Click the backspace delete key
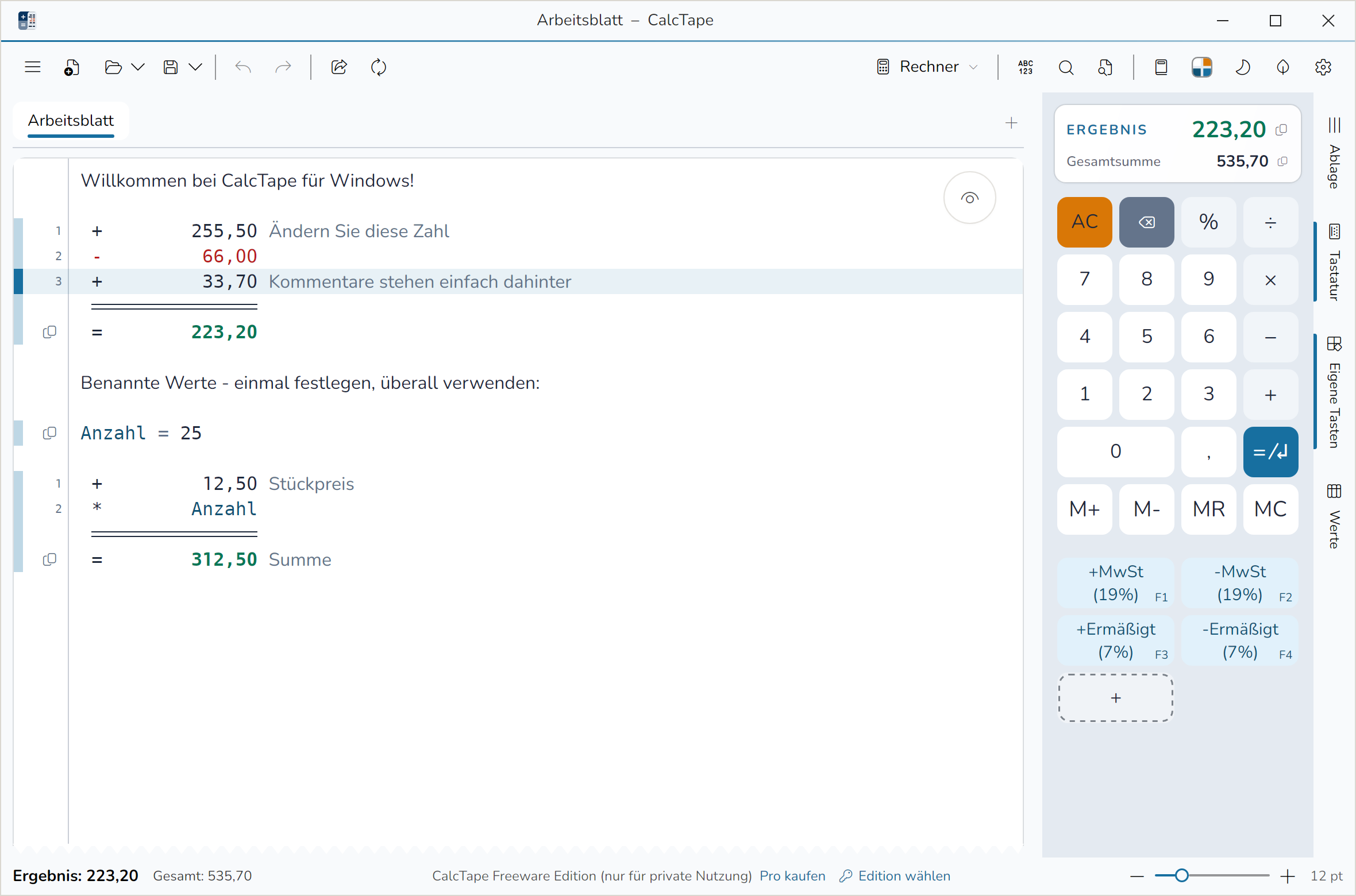The width and height of the screenshot is (1356, 896). tap(1147, 222)
